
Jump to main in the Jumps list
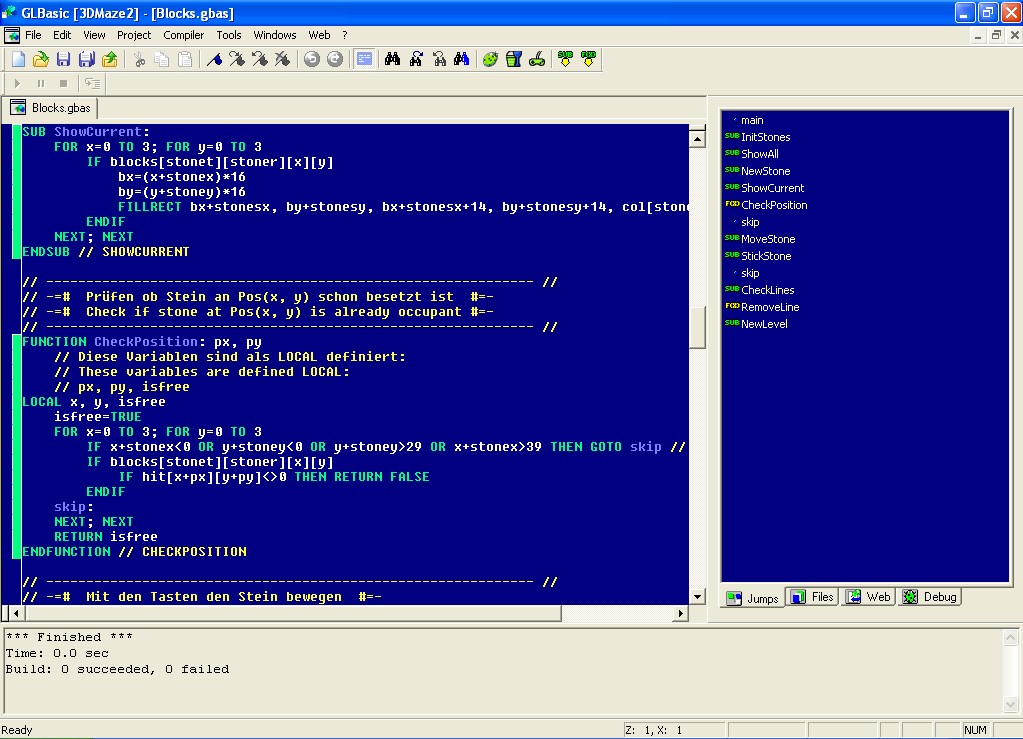(x=752, y=120)
